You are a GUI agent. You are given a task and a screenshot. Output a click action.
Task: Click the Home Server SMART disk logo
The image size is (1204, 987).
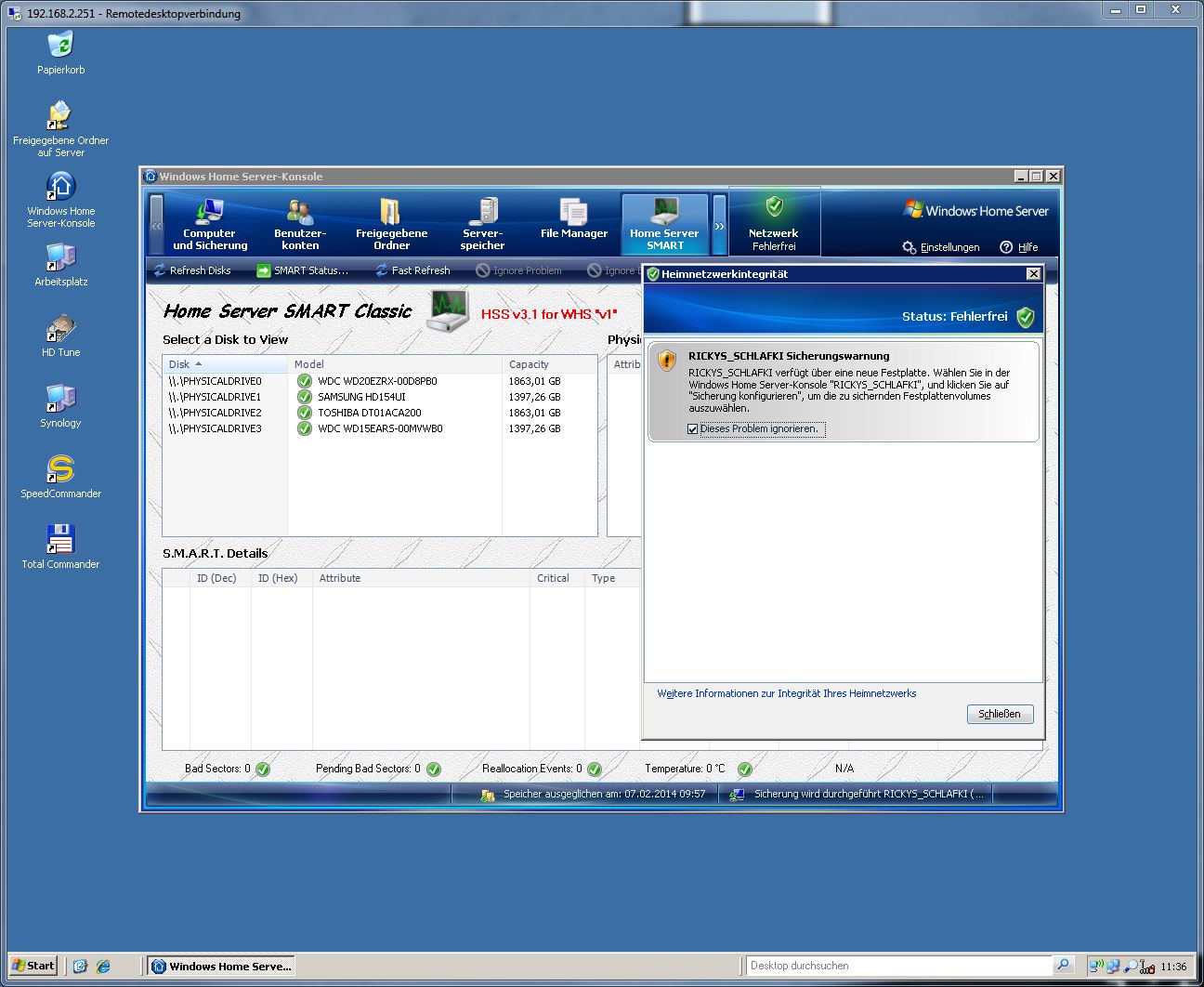pos(449,310)
